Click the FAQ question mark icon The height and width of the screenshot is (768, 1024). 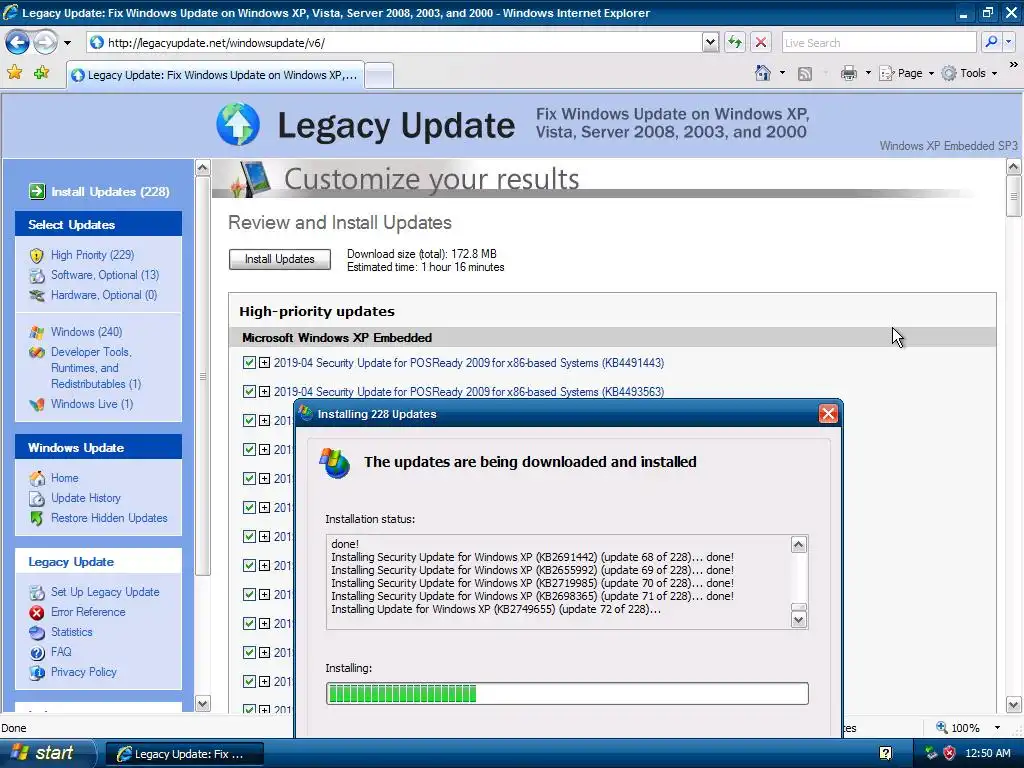pos(37,652)
